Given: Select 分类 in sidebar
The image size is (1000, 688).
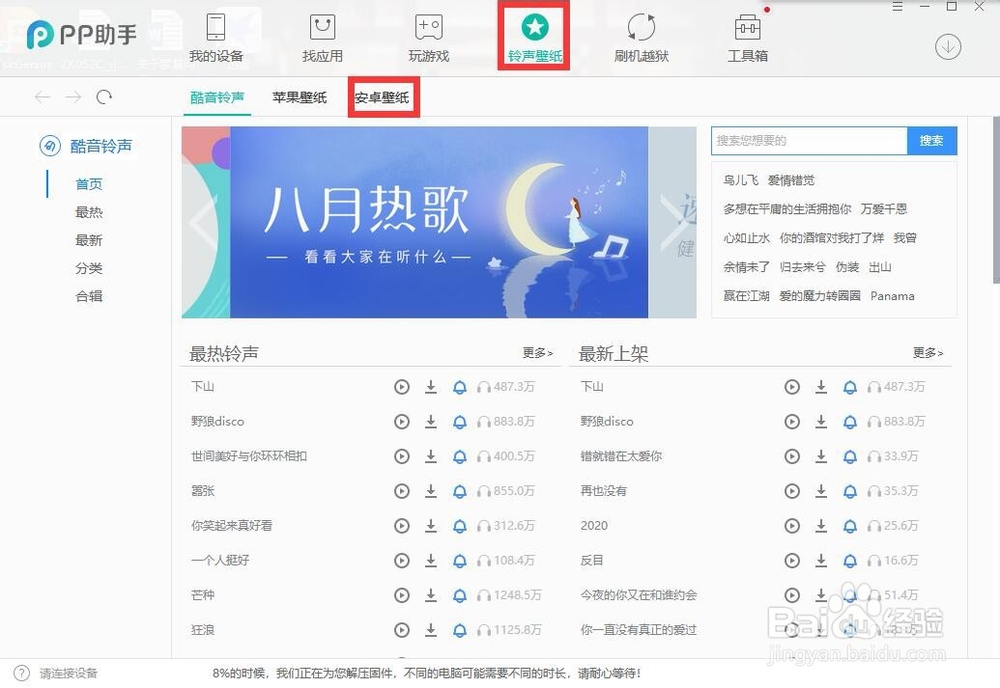Looking at the screenshot, I should (89, 268).
